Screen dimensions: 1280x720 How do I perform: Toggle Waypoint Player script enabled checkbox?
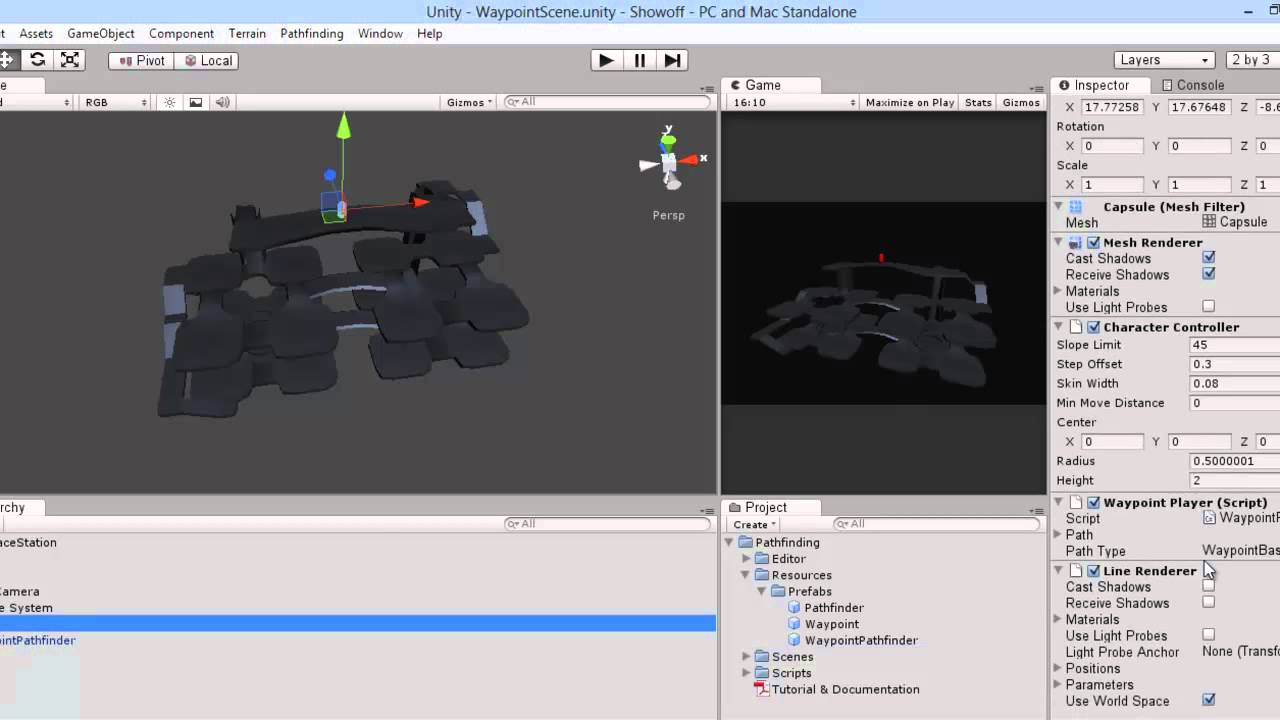point(1094,502)
